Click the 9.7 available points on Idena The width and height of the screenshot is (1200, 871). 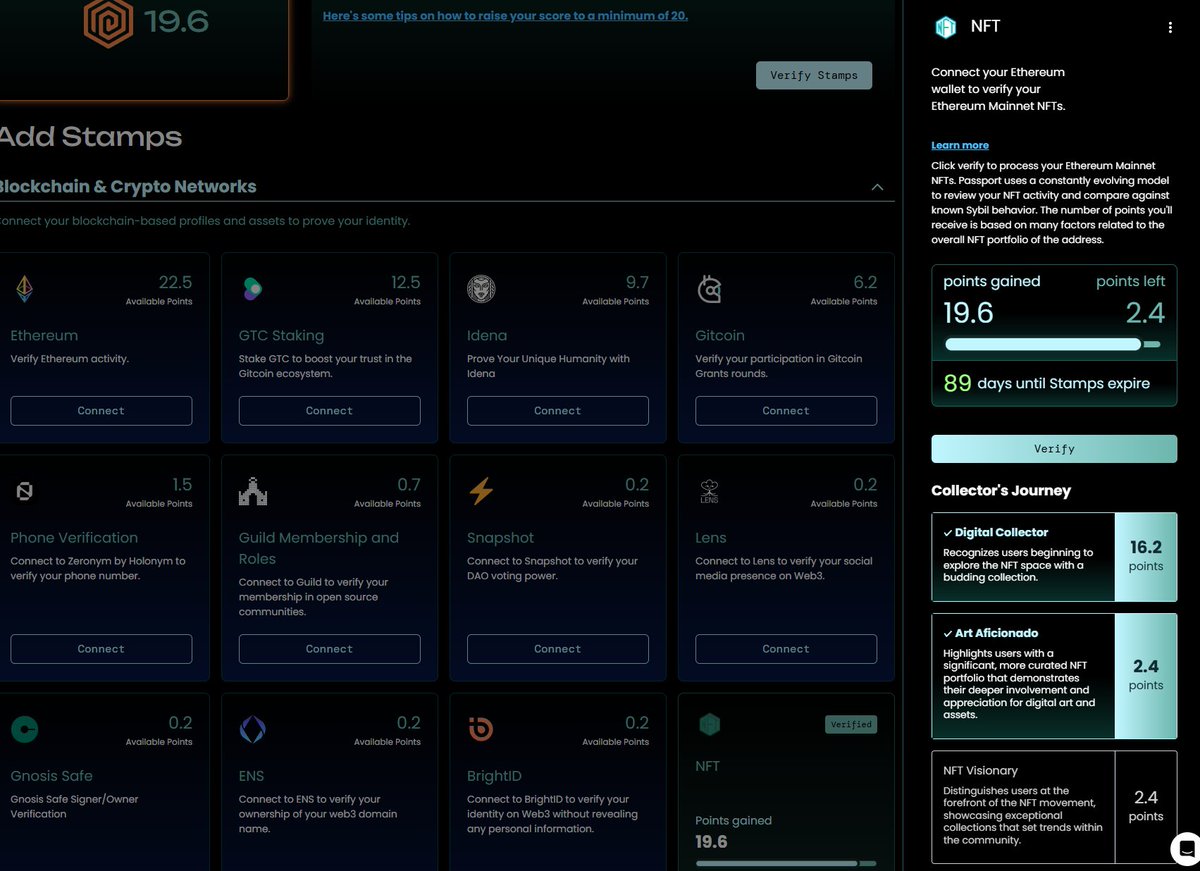point(637,283)
